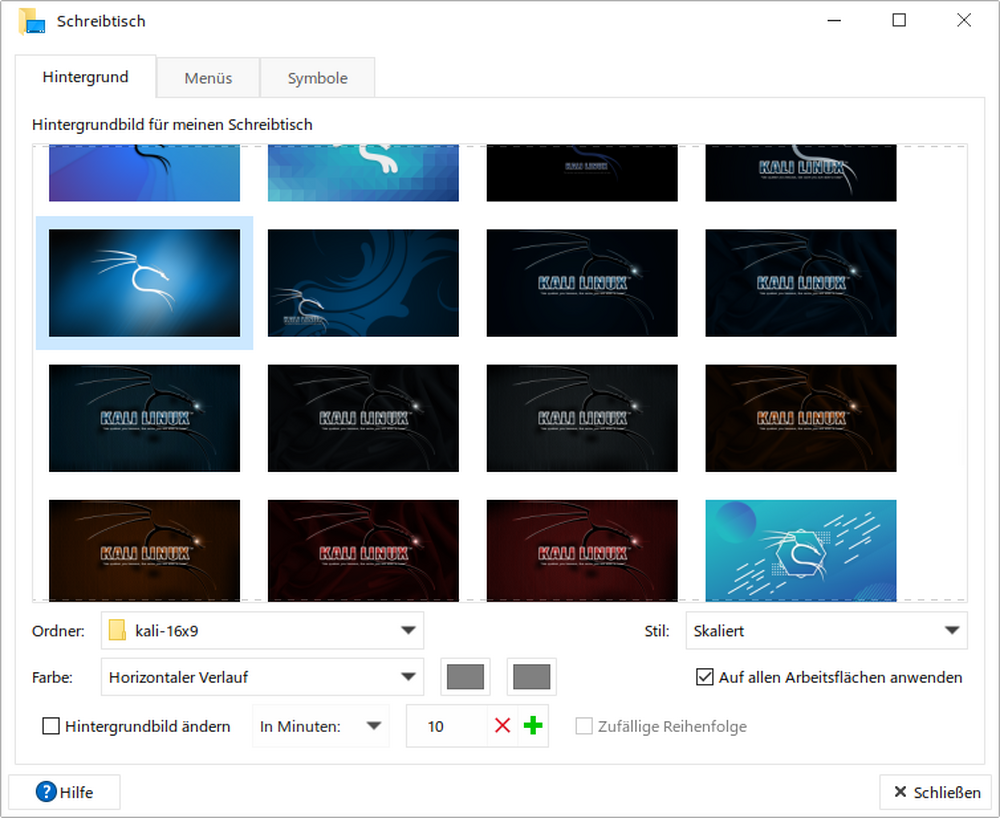Select the blue-tinted Kali Linux wallpaper starting third row
Screen dimensions: 1000x818
point(145,418)
